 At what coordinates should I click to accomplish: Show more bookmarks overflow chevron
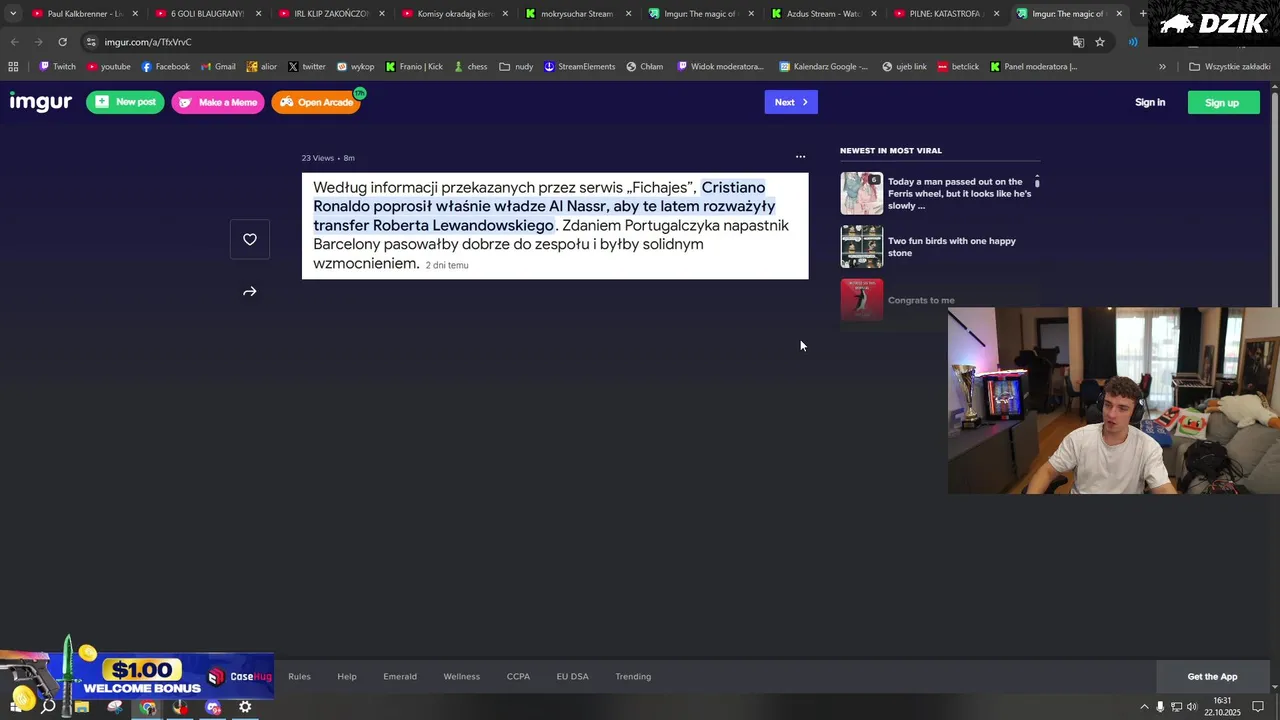(1162, 67)
